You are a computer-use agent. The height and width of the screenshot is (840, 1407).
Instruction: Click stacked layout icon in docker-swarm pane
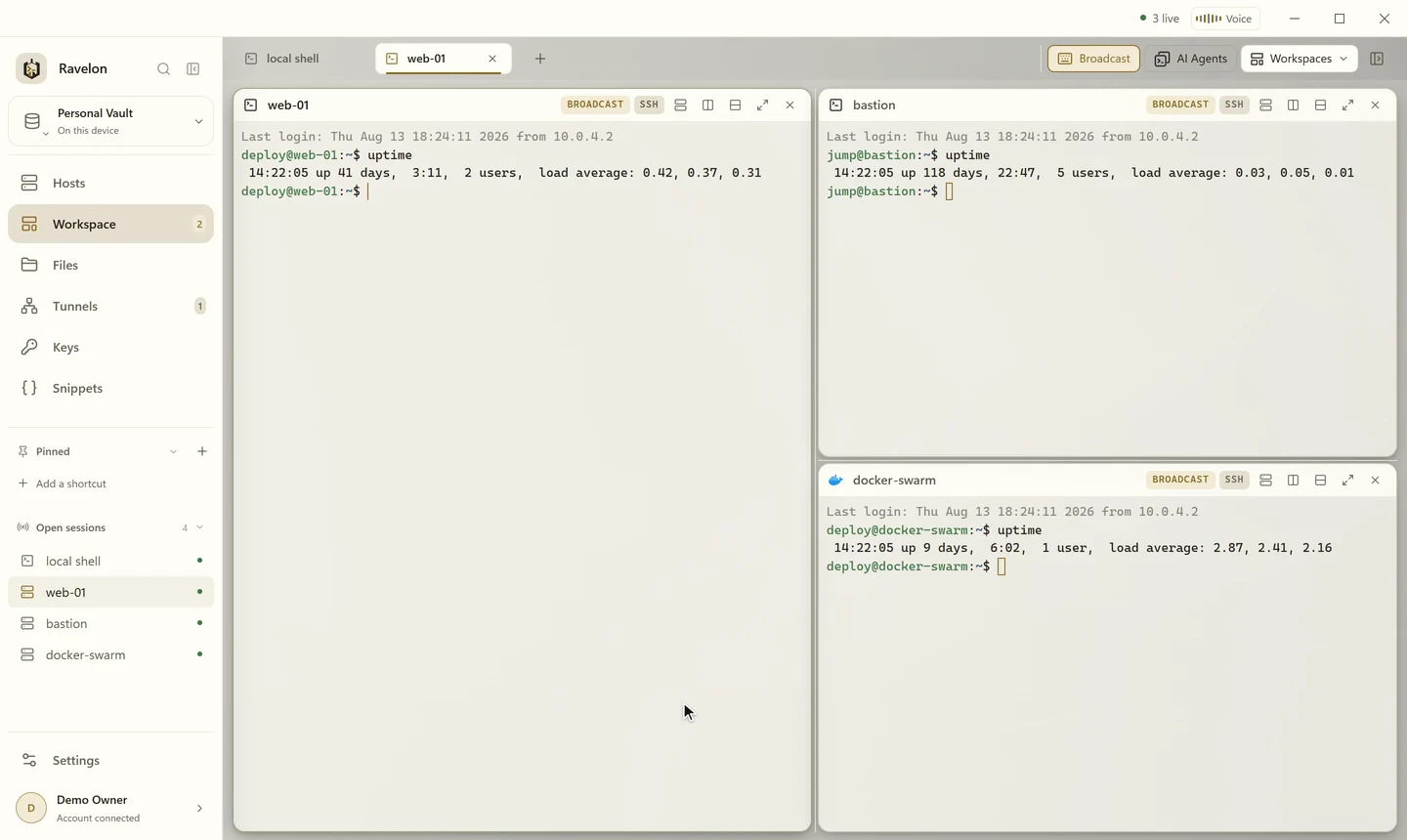click(x=1265, y=480)
